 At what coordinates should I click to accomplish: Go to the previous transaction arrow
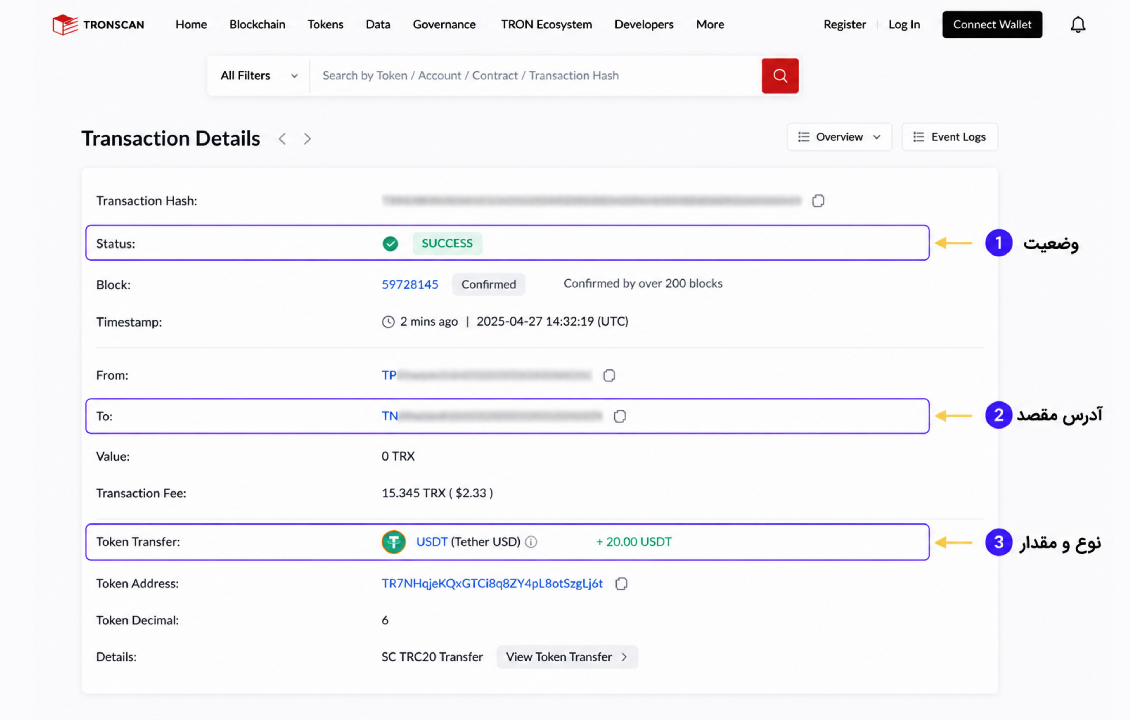[x=282, y=139]
